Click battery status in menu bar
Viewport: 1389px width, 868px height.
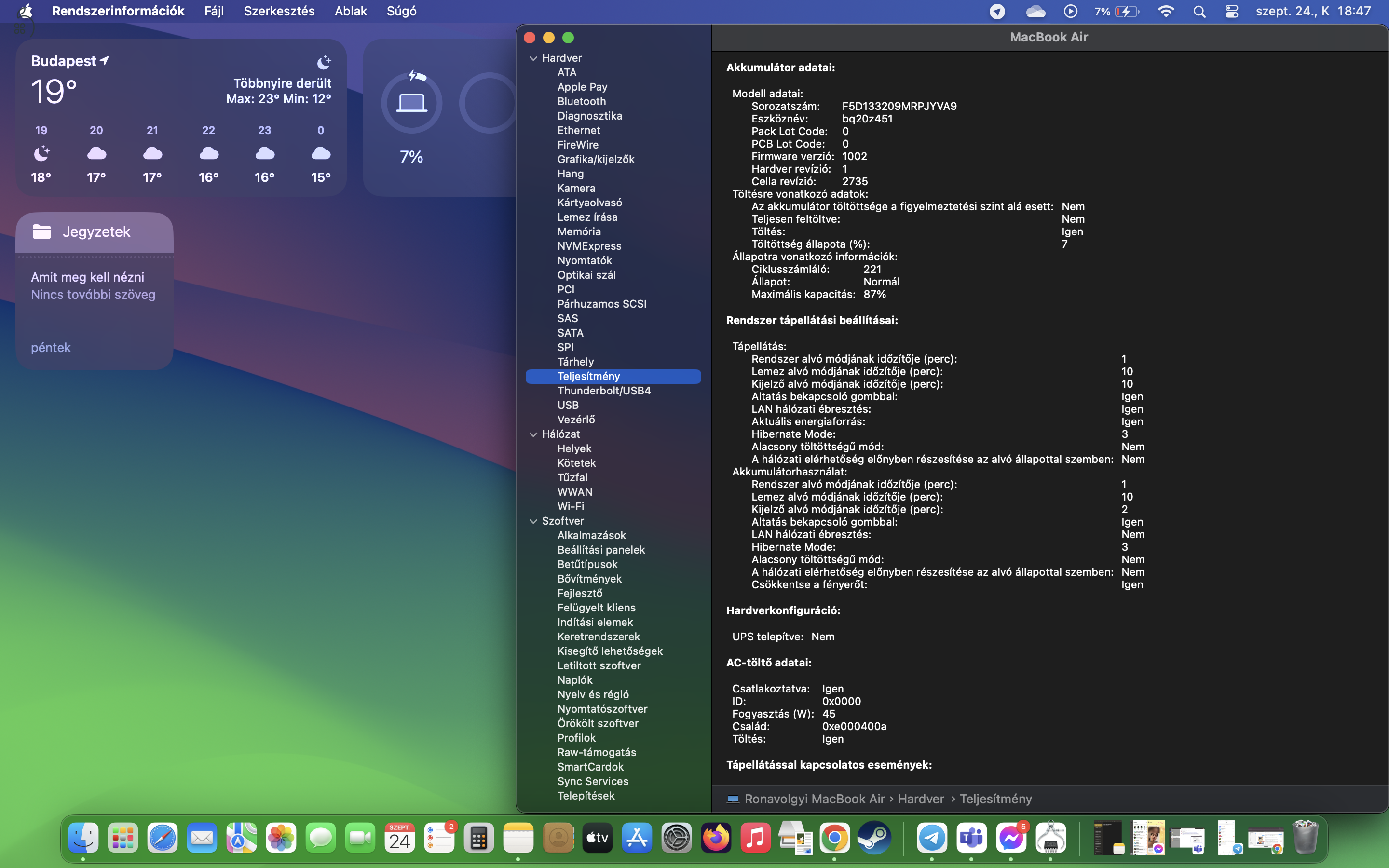(x=1117, y=12)
